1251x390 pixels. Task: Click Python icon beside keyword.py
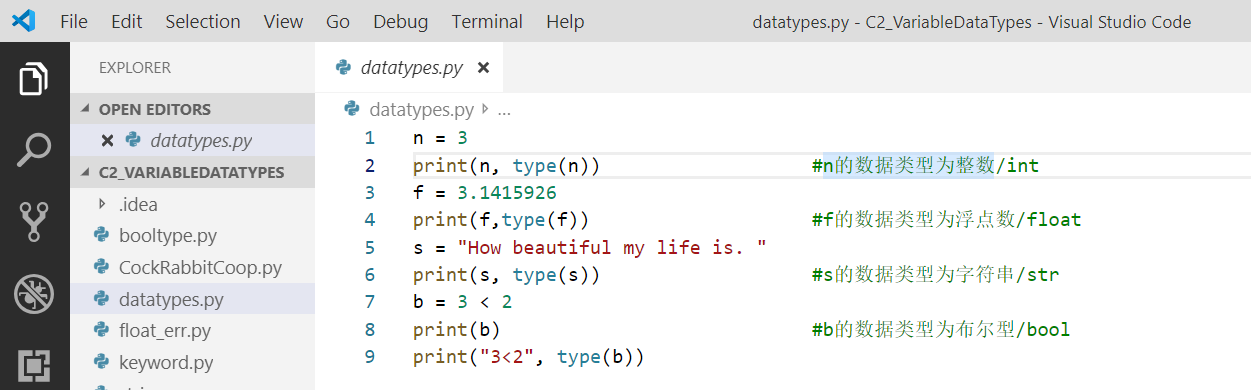[101, 362]
